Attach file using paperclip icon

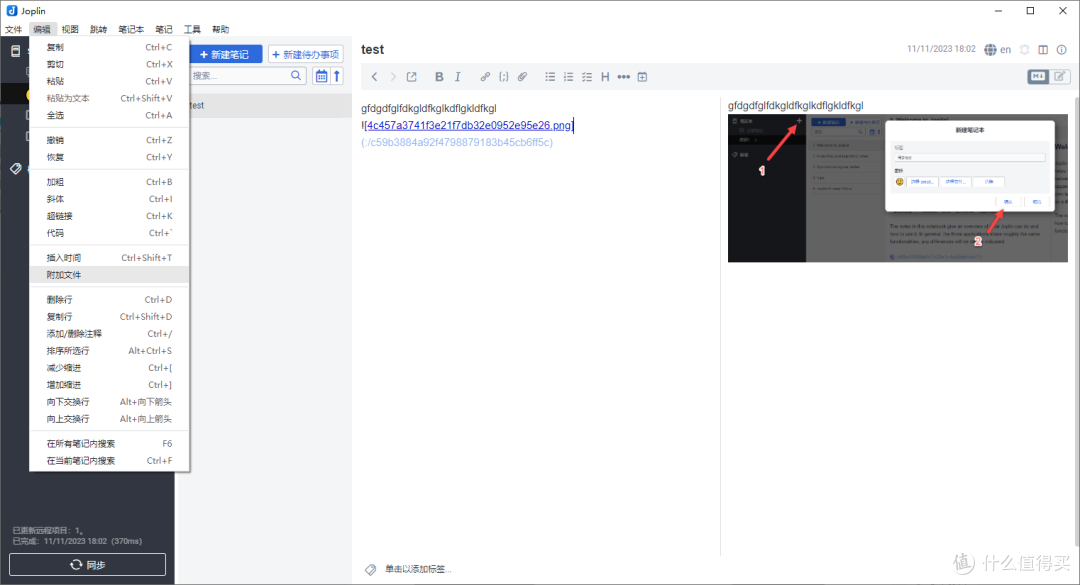pyautogui.click(x=522, y=76)
